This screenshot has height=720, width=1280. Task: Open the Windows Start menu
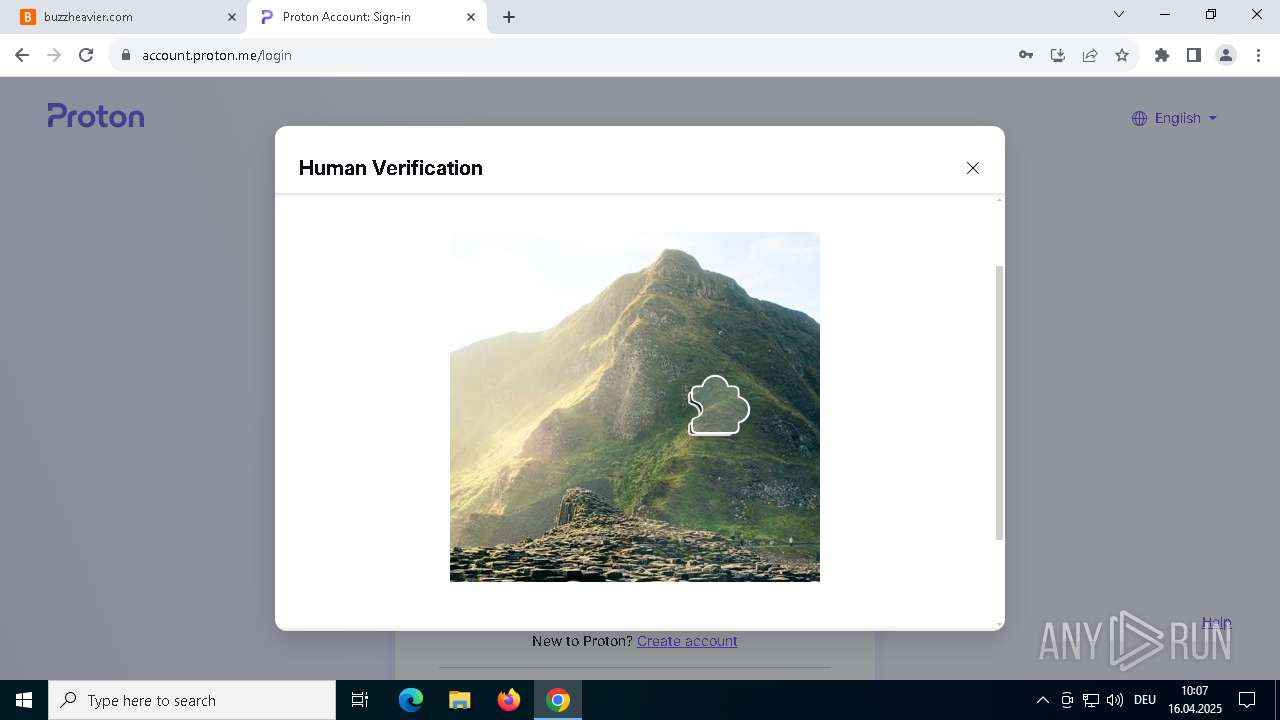pyautogui.click(x=24, y=700)
